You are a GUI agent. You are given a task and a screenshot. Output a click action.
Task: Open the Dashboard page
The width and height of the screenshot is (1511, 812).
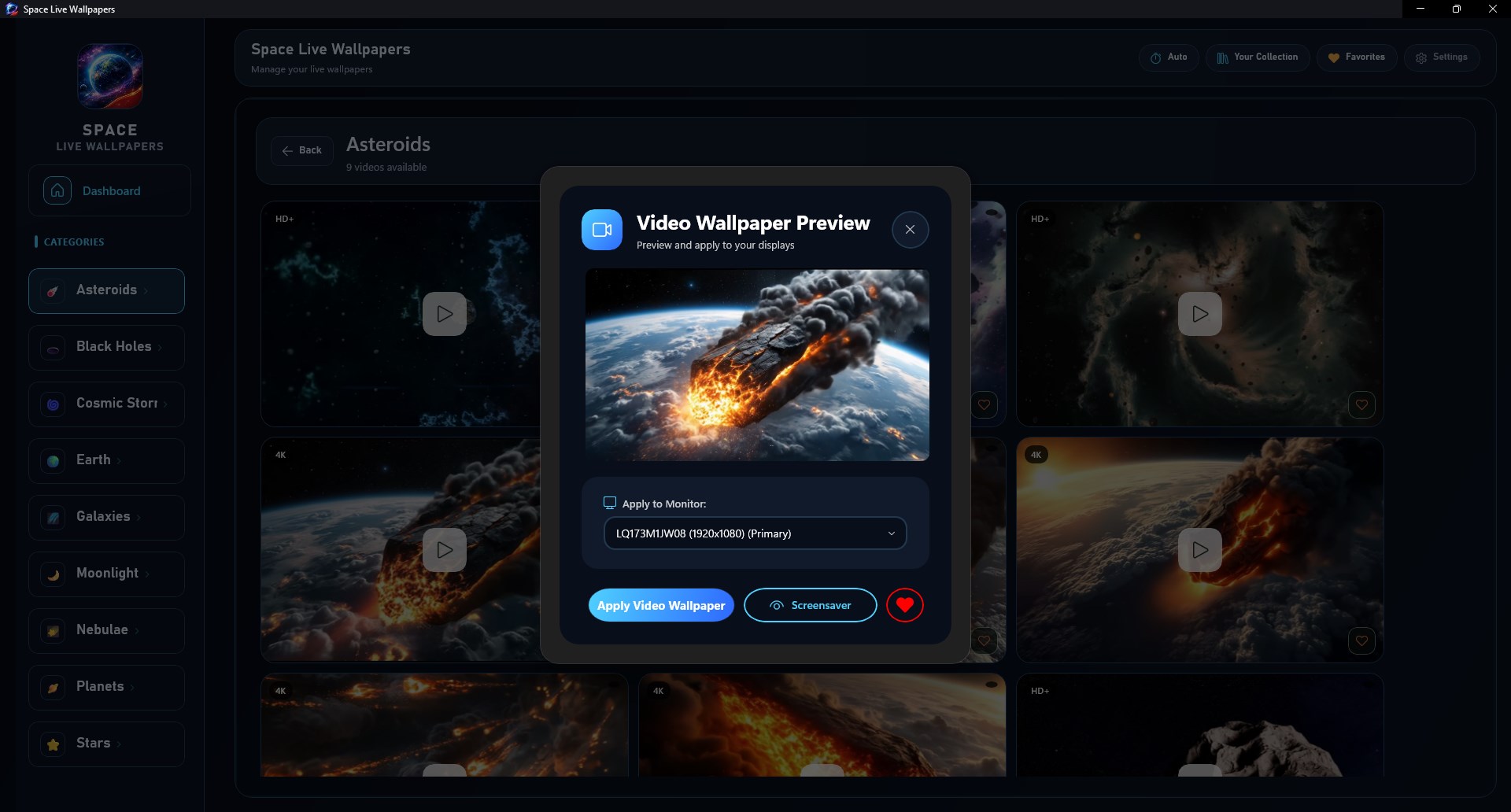pos(109,190)
